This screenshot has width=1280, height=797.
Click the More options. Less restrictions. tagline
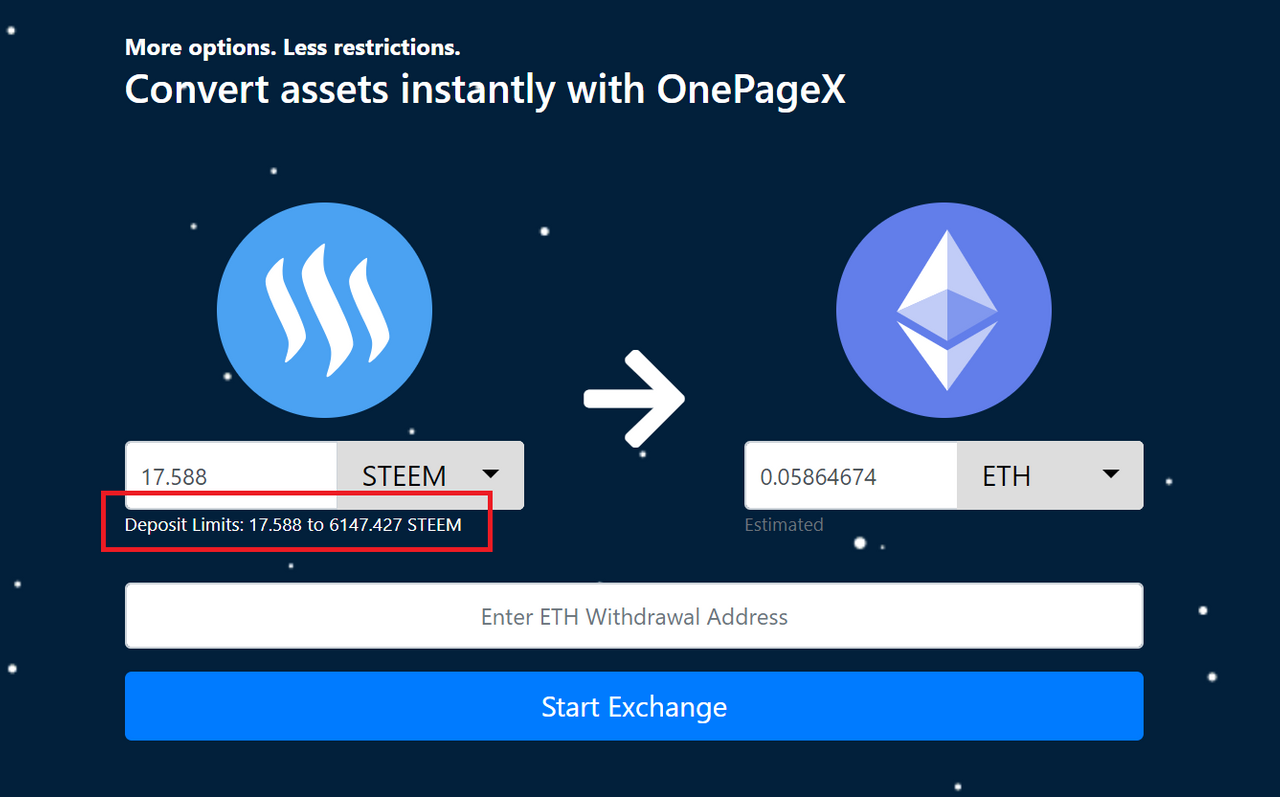pyautogui.click(x=292, y=47)
